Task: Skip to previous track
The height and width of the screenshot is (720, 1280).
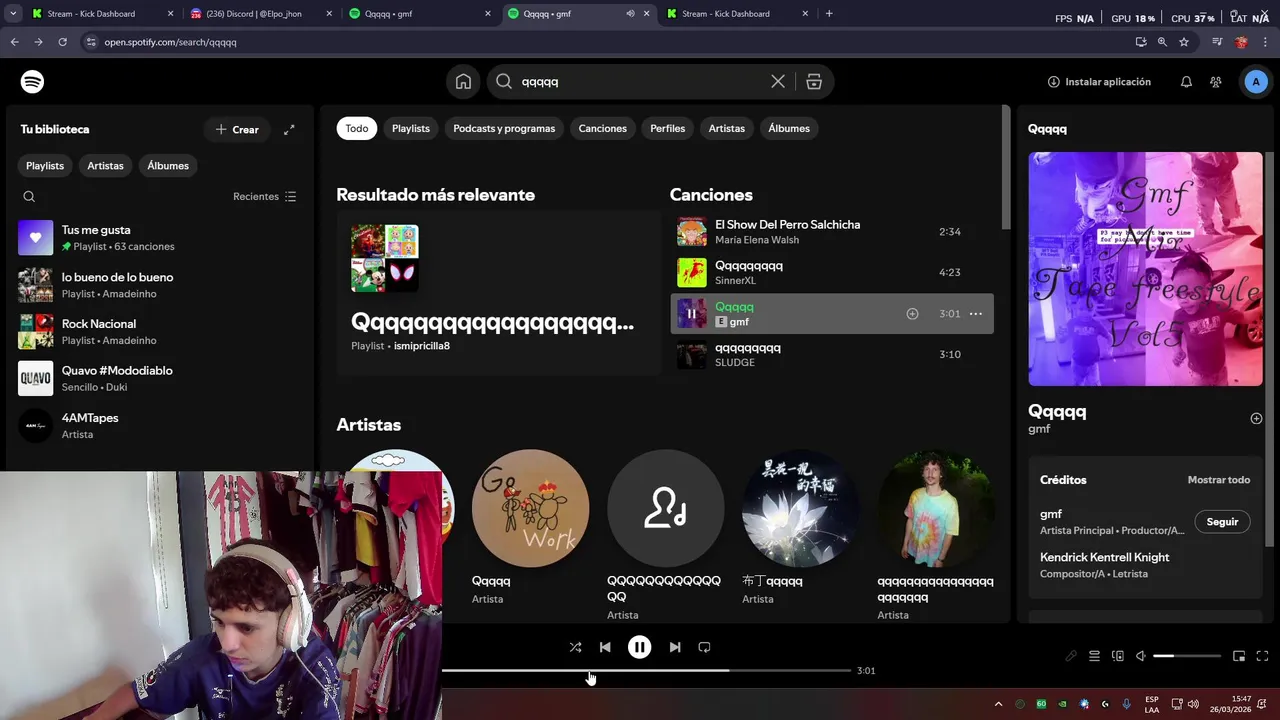Action: pos(605,647)
